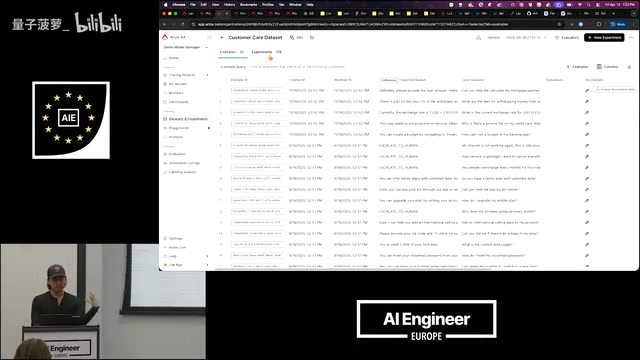640x360 pixels.
Task: Annotate the internet not working row
Action: (x=587, y=145)
